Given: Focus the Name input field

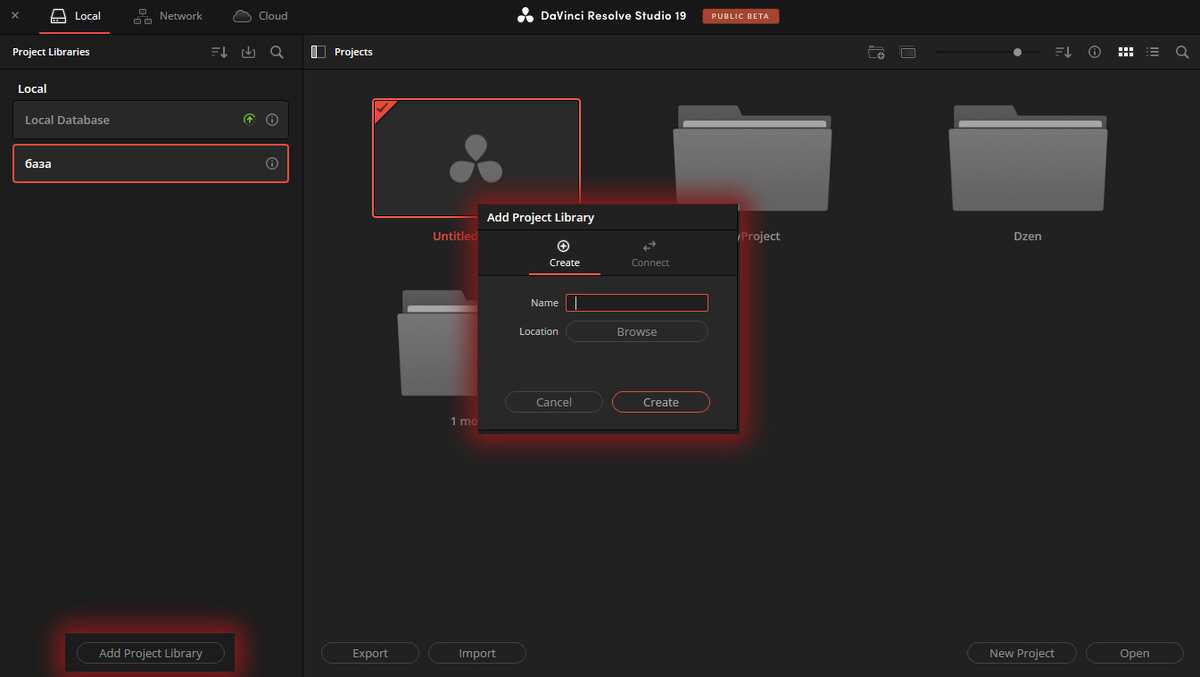Looking at the screenshot, I should pos(637,303).
